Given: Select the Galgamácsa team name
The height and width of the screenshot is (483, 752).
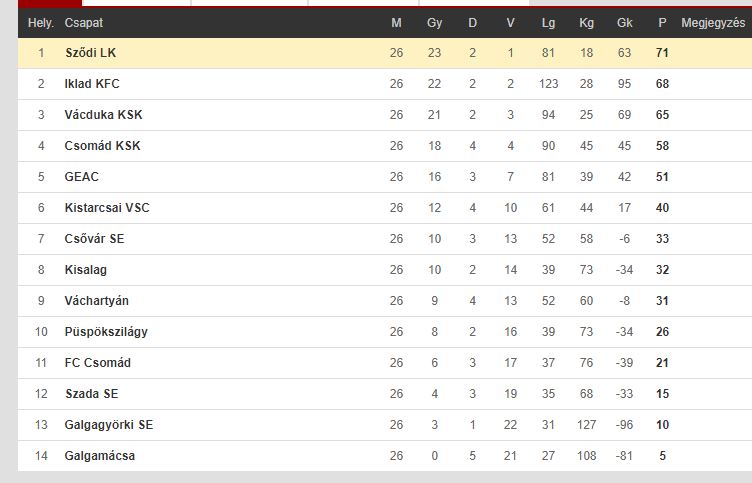Looking at the screenshot, I should [100, 456].
